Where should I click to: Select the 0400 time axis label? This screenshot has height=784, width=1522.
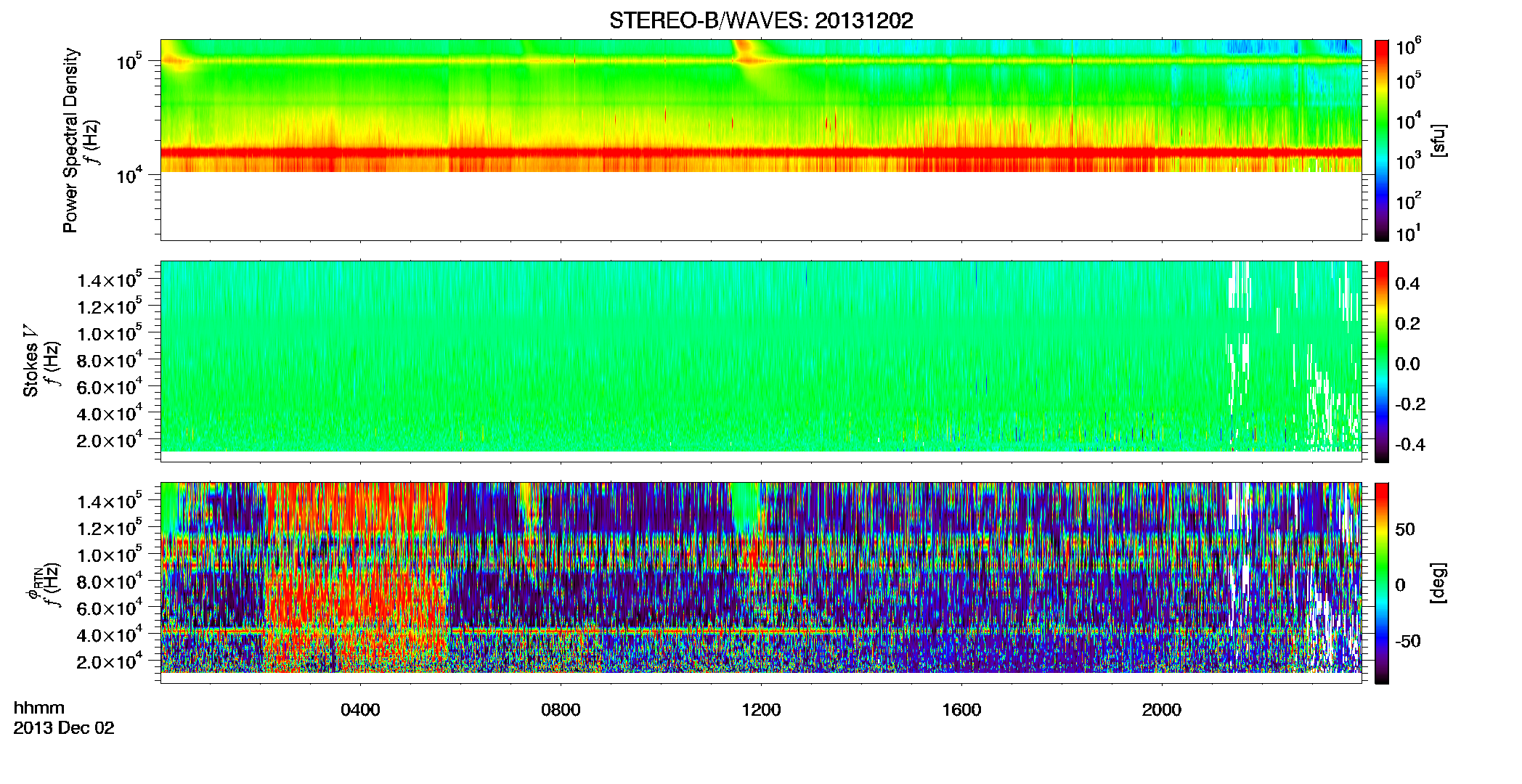pyautogui.click(x=360, y=710)
